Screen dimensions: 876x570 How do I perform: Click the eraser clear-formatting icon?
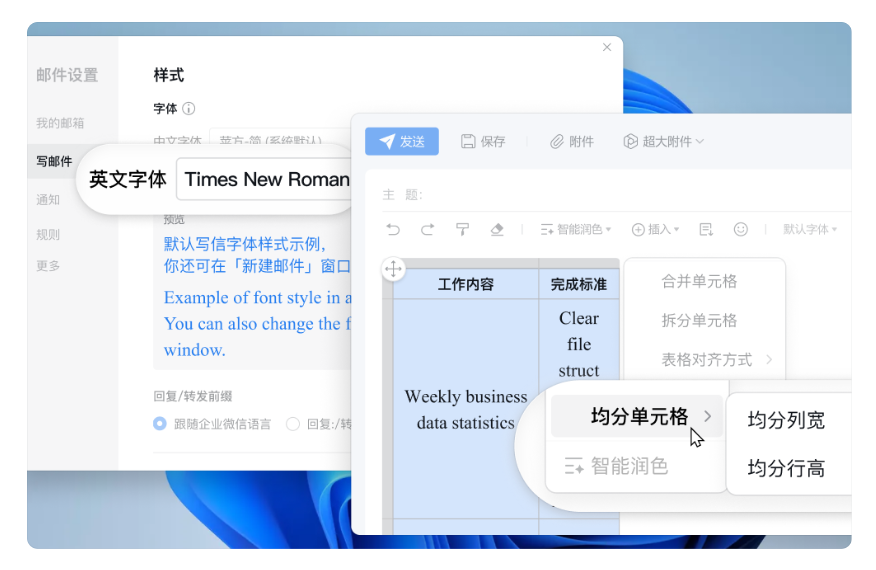point(497,230)
